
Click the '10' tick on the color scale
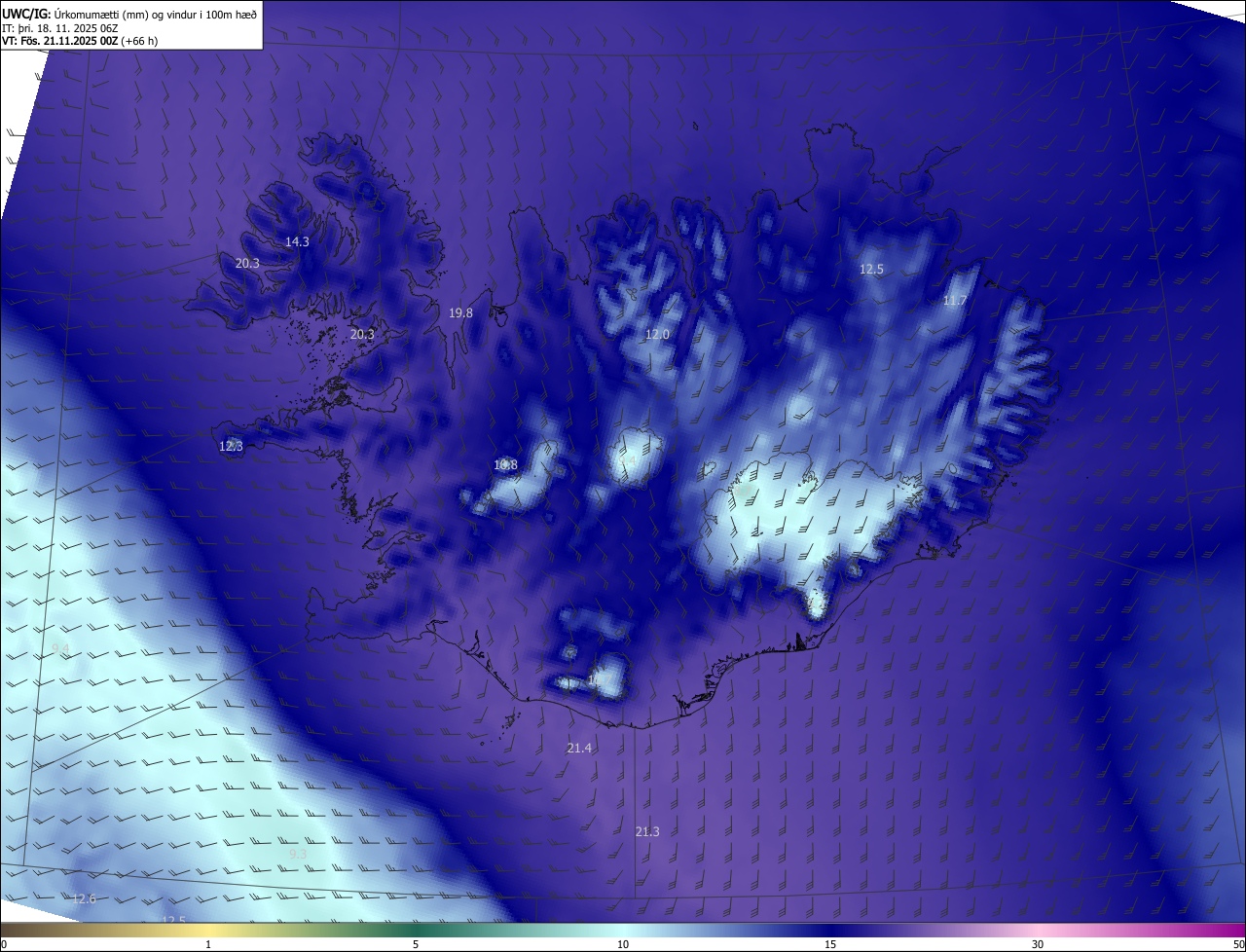623,944
